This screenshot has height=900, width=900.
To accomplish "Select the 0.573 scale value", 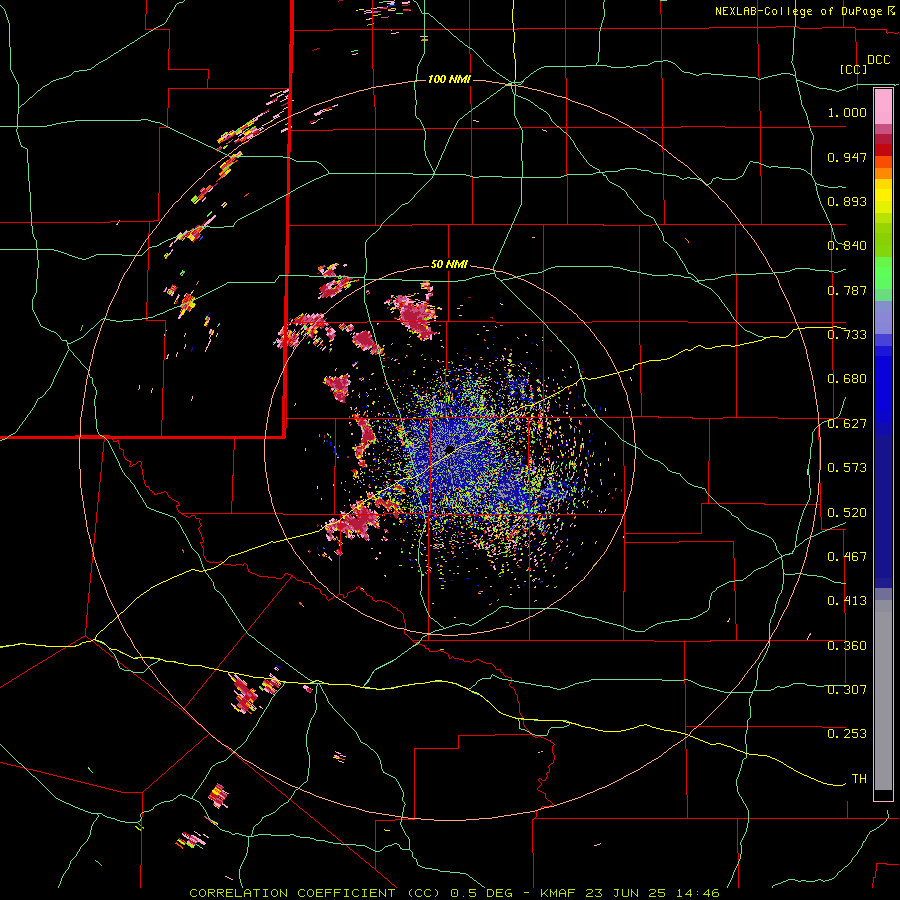I will (847, 468).
